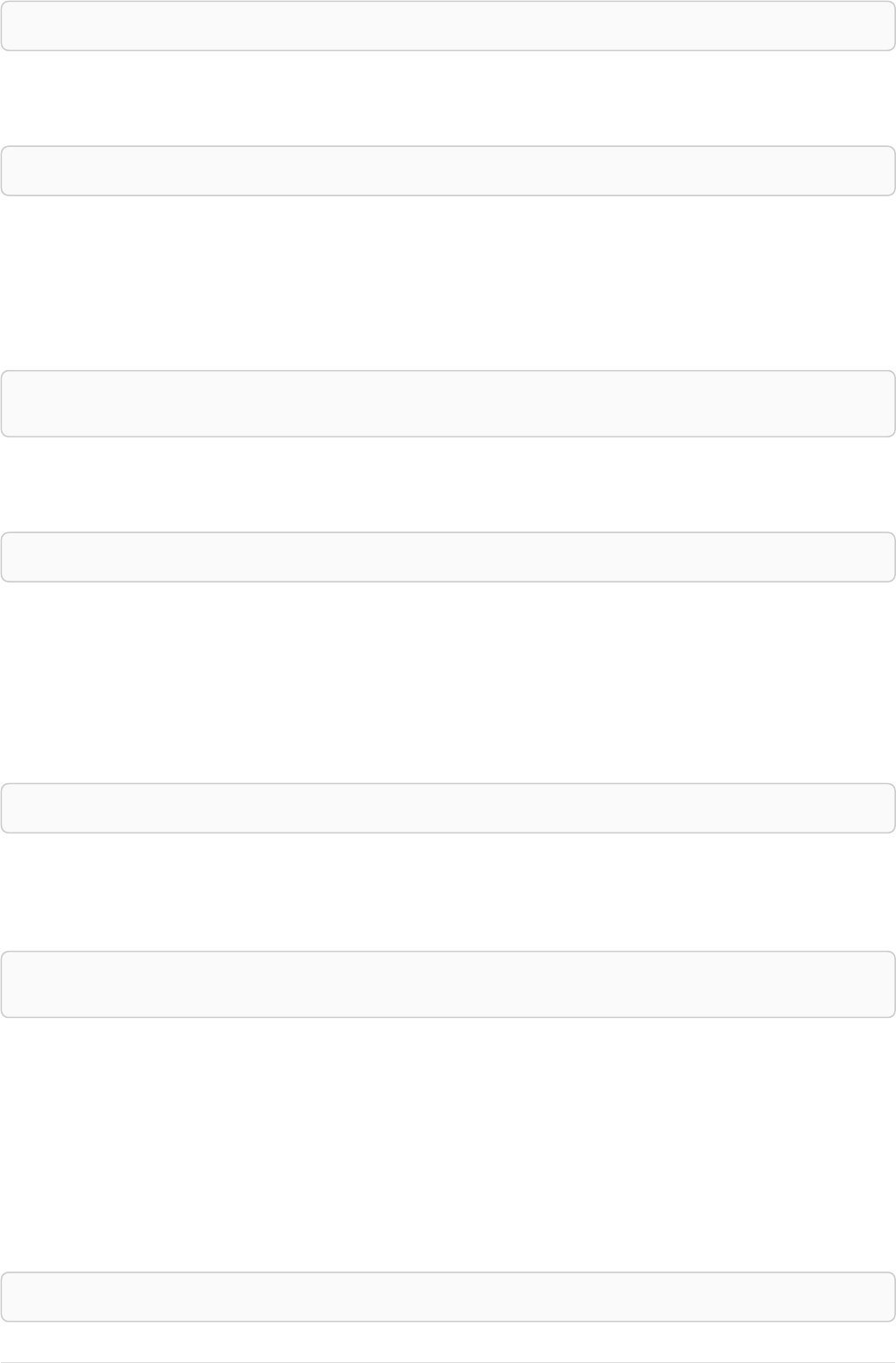This screenshot has width=896, height=1363.
Task: Click the second empty gray box
Action: 448,171
